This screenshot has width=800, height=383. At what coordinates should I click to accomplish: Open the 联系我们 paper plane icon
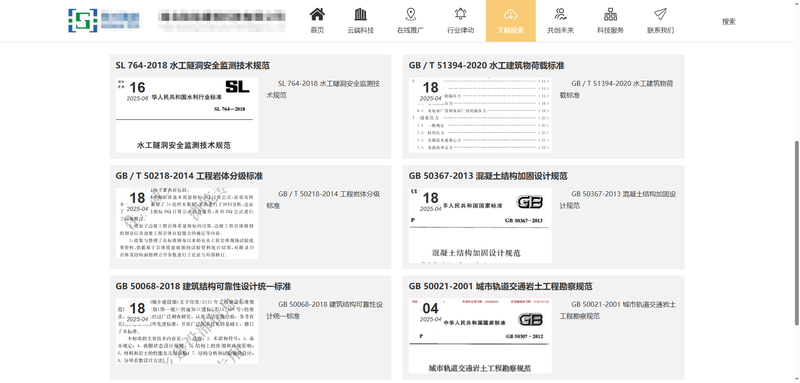[x=660, y=14]
